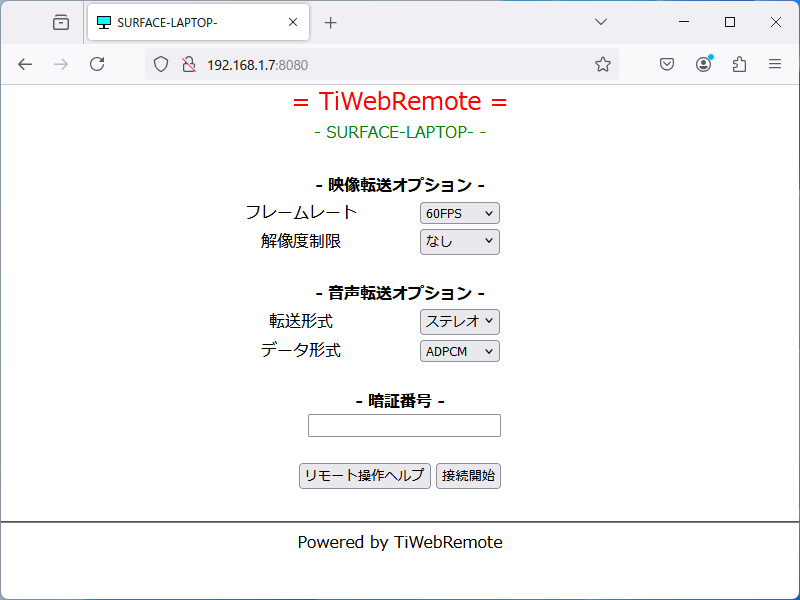Open the tracking protection shield panel
This screenshot has width=800, height=600.
point(160,64)
